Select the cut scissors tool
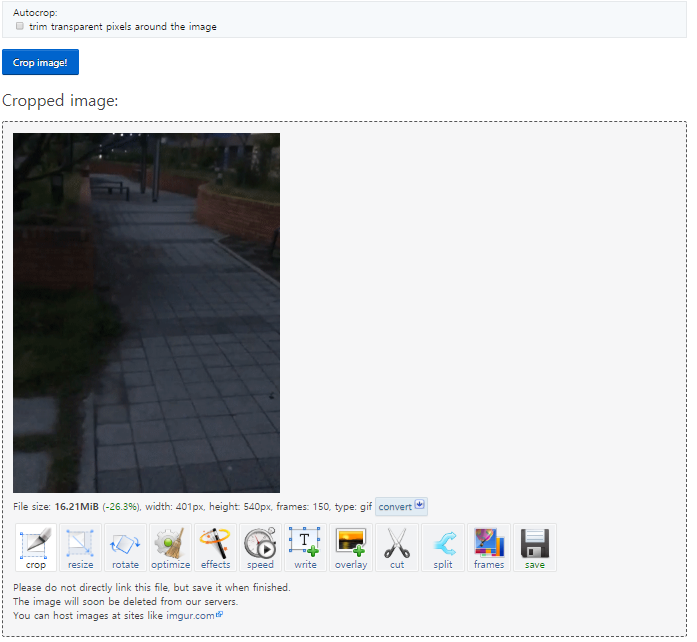The image size is (697, 642). [397, 547]
